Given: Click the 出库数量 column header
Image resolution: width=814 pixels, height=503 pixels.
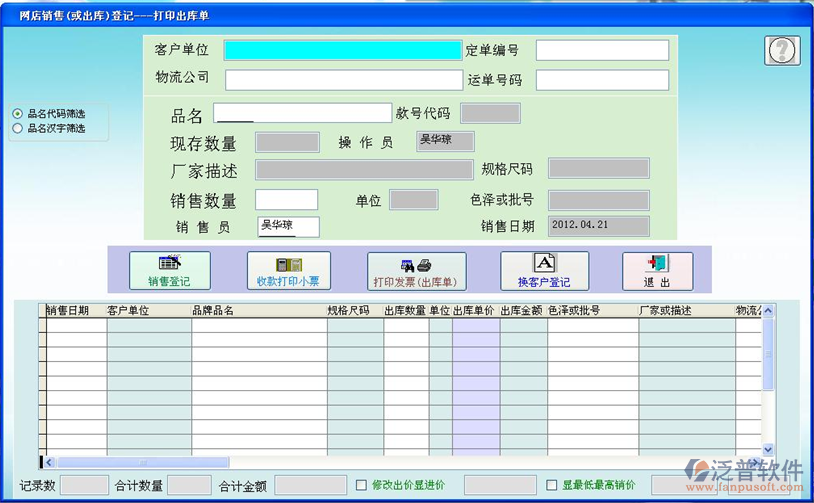Looking at the screenshot, I should [406, 310].
